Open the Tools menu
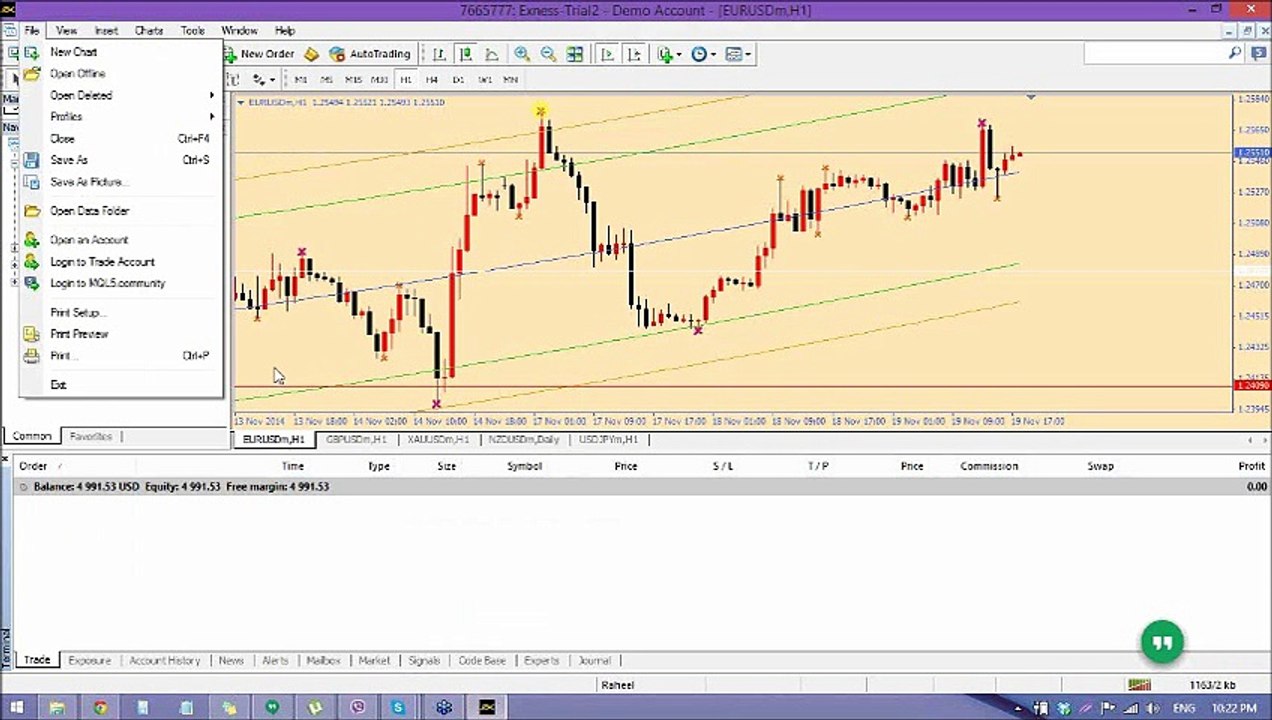This screenshot has height=720, width=1272. pos(193,31)
